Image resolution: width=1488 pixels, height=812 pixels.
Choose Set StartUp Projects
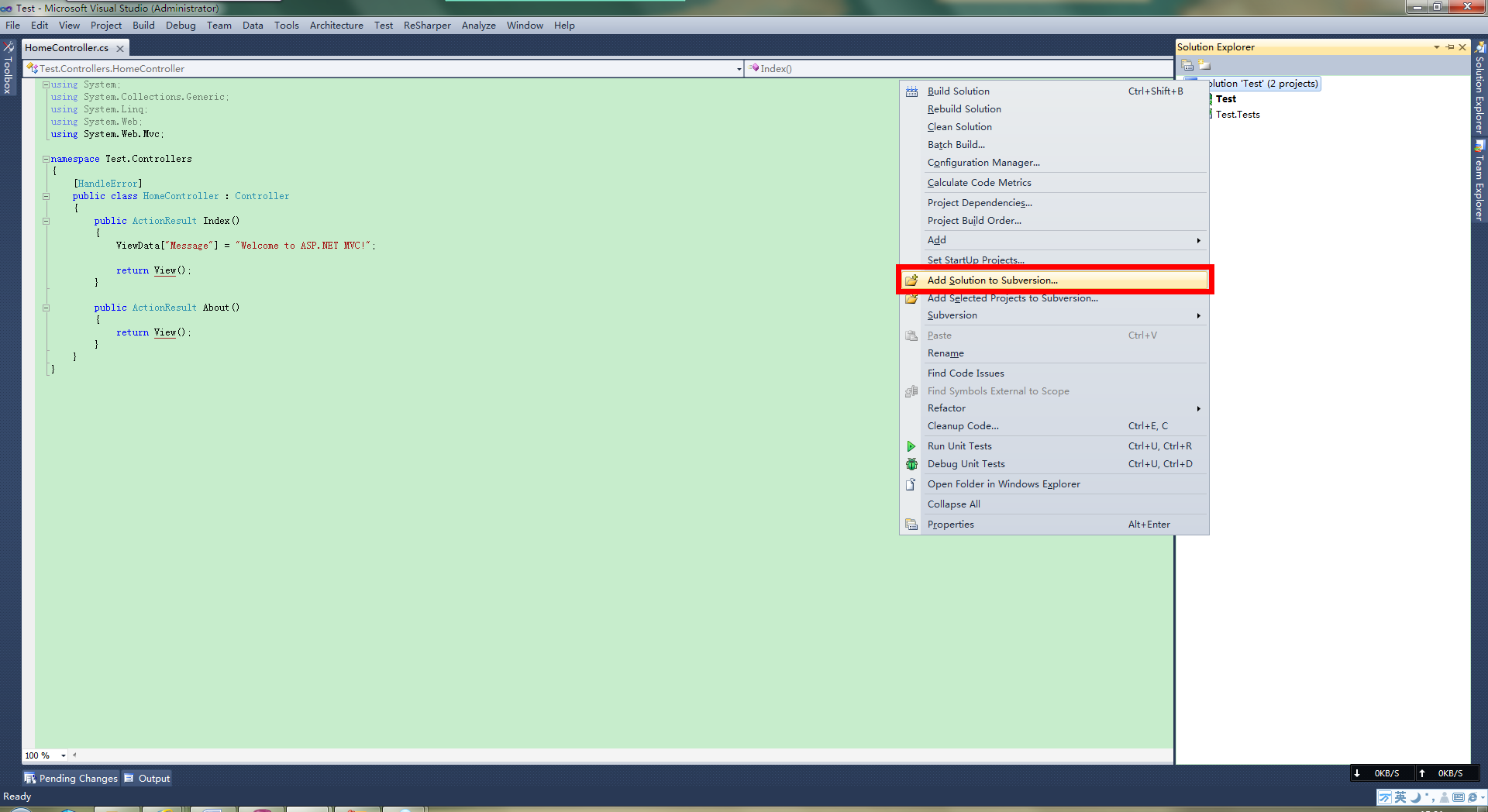(x=1054, y=260)
